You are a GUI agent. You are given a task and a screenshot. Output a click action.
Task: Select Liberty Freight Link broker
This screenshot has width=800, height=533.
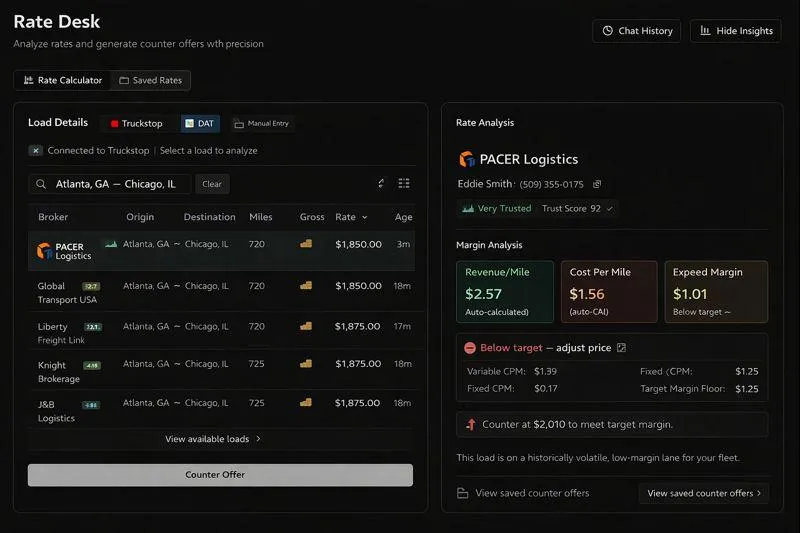(61, 333)
